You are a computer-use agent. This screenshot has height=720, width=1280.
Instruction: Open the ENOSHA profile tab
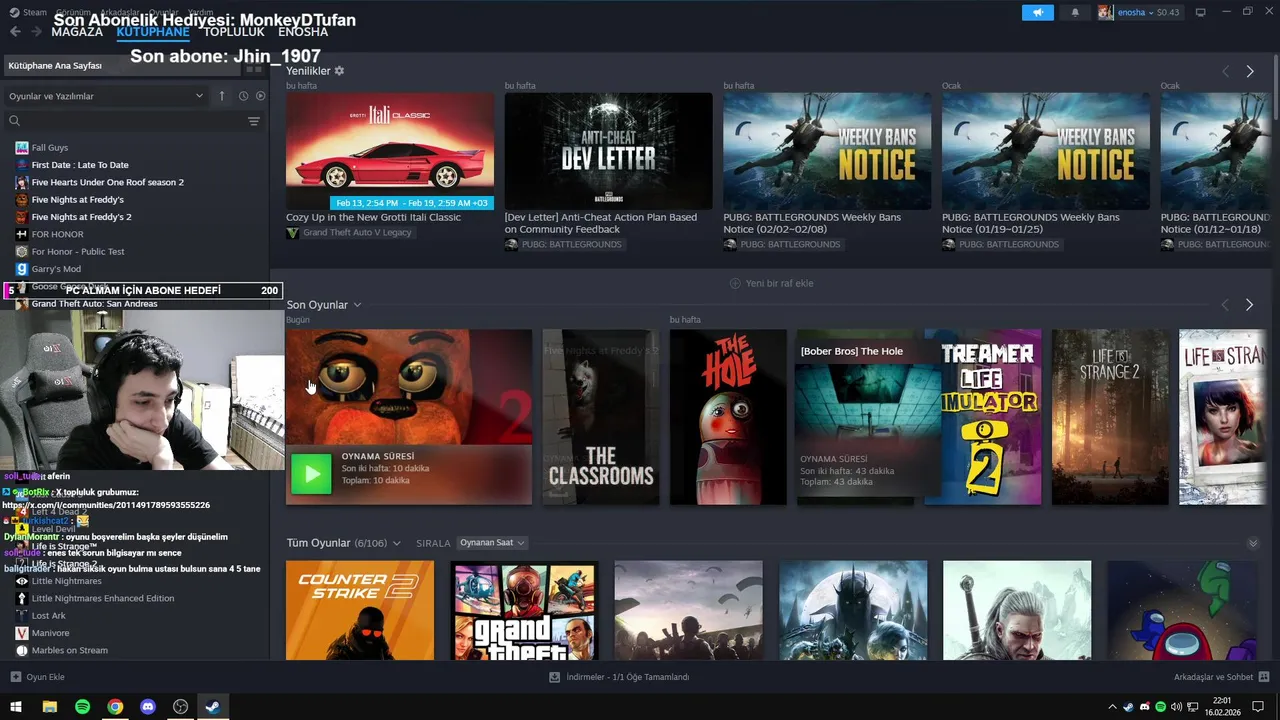tap(303, 32)
